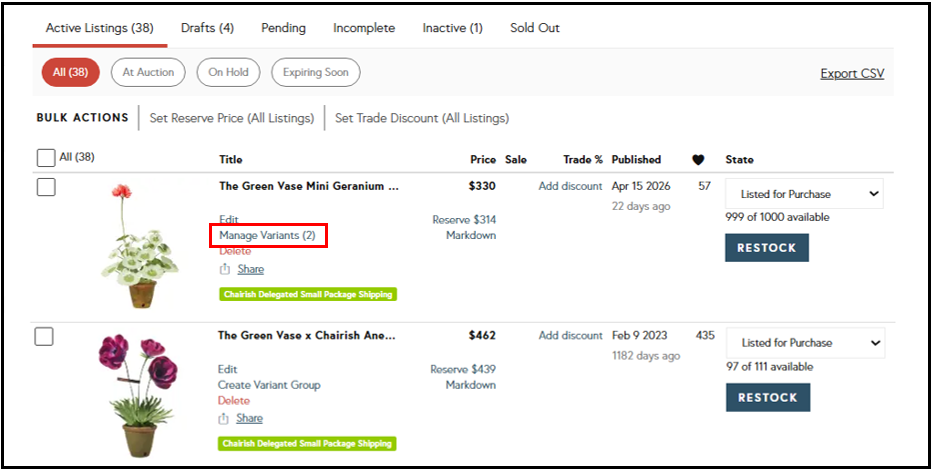Delete the Chairish Anemone listing

click(234, 401)
